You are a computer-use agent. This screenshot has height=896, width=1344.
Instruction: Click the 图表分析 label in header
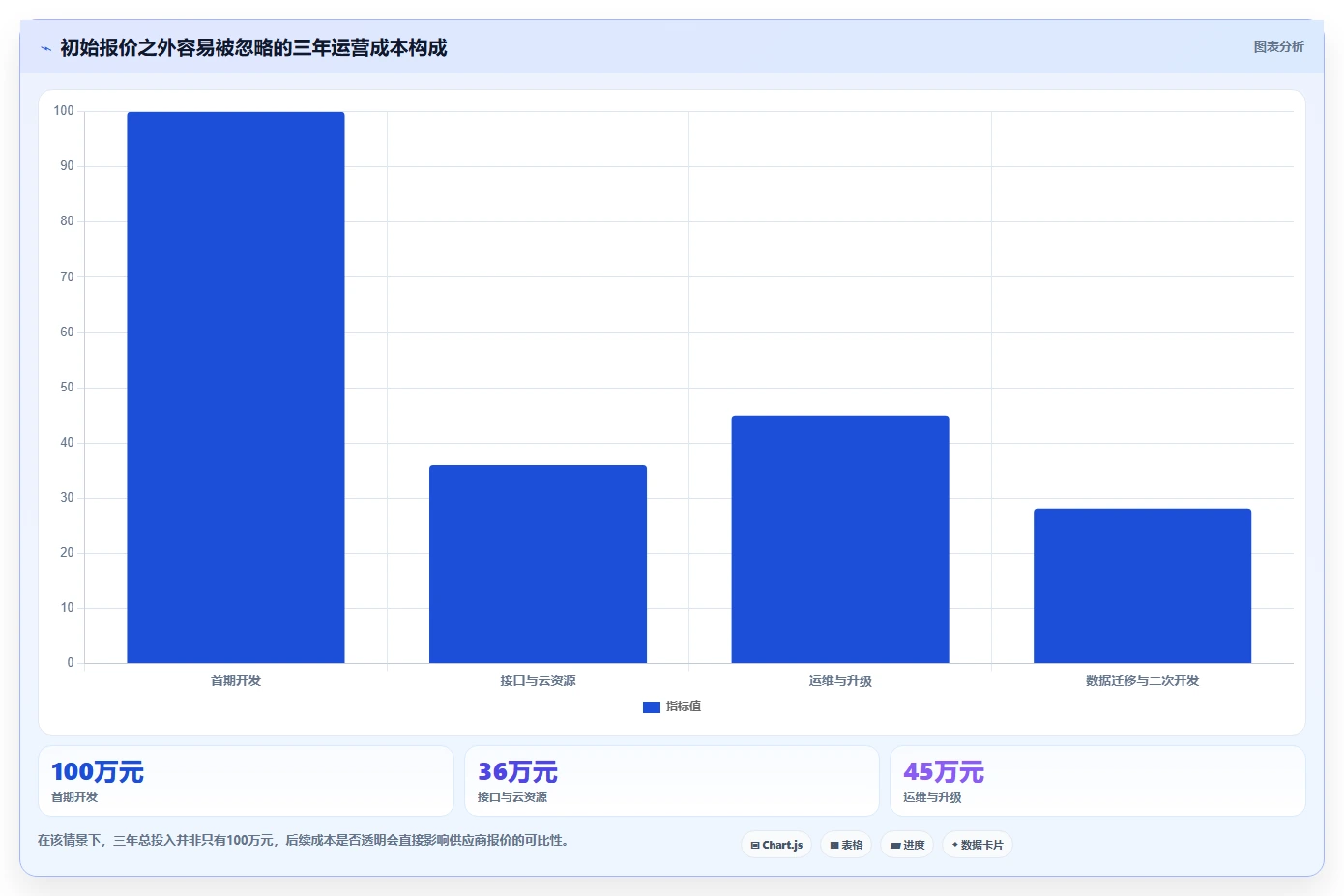[x=1278, y=46]
